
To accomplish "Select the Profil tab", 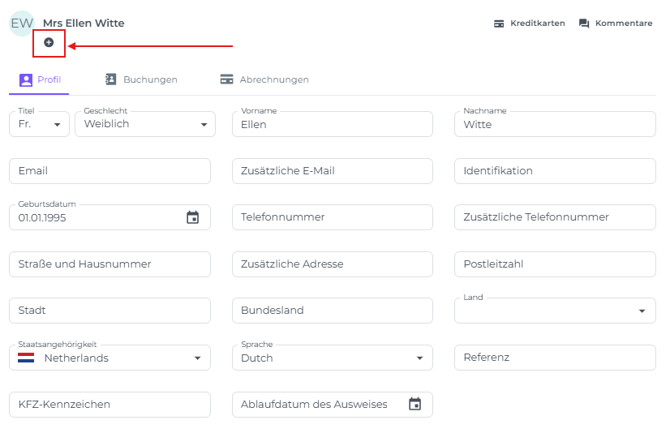I will 40,79.
